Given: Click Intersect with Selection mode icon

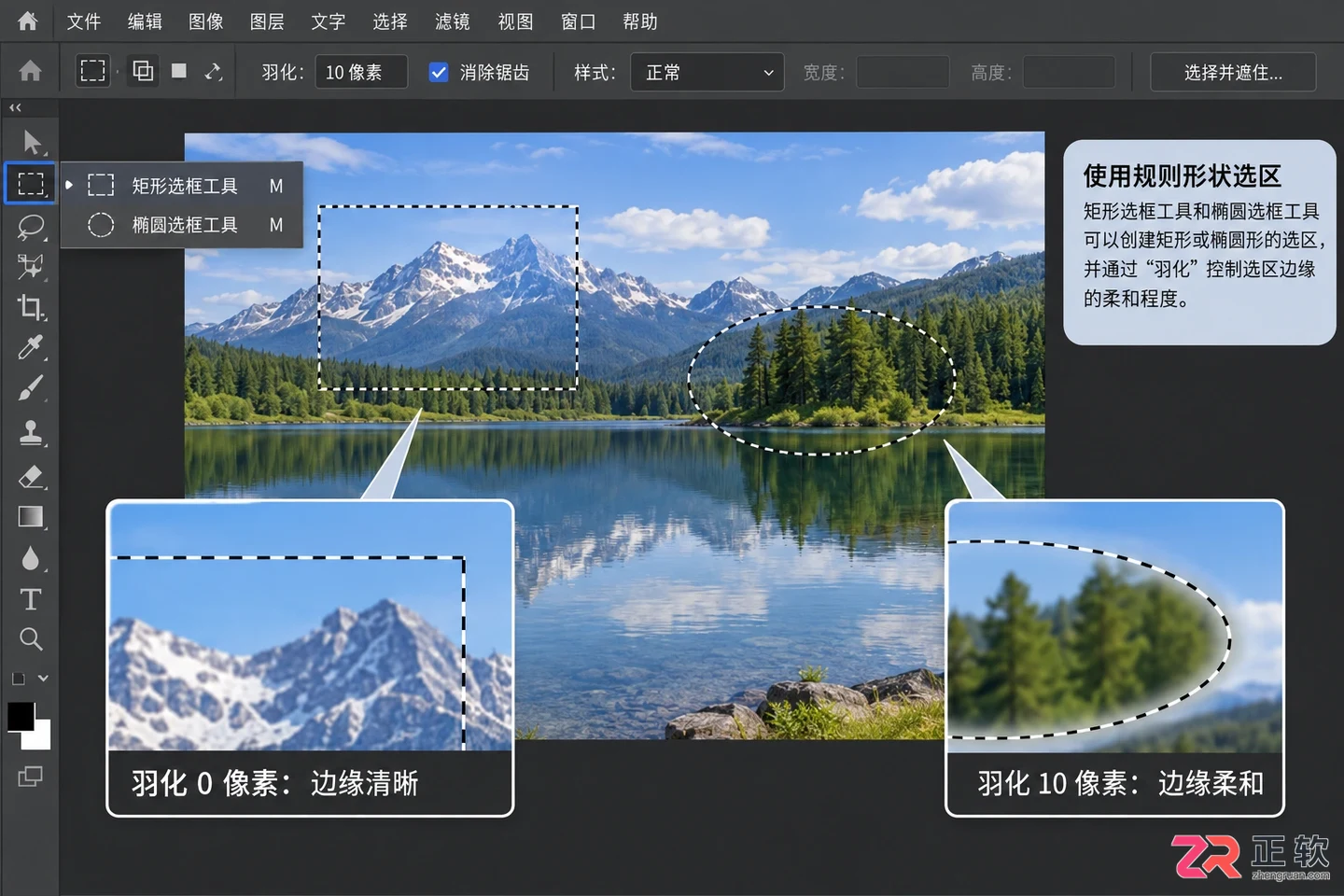Looking at the screenshot, I should (214, 71).
